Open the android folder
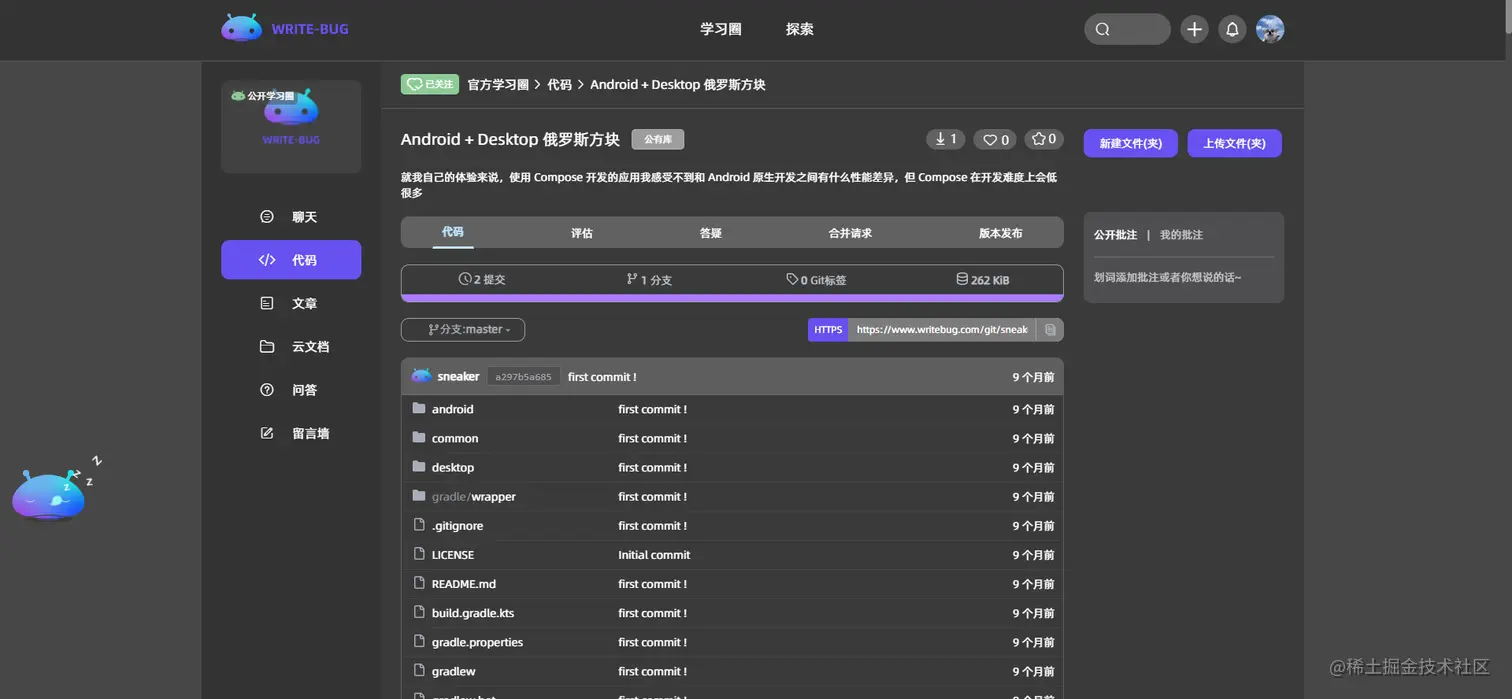Viewport: 1512px width, 699px height. [x=452, y=409]
